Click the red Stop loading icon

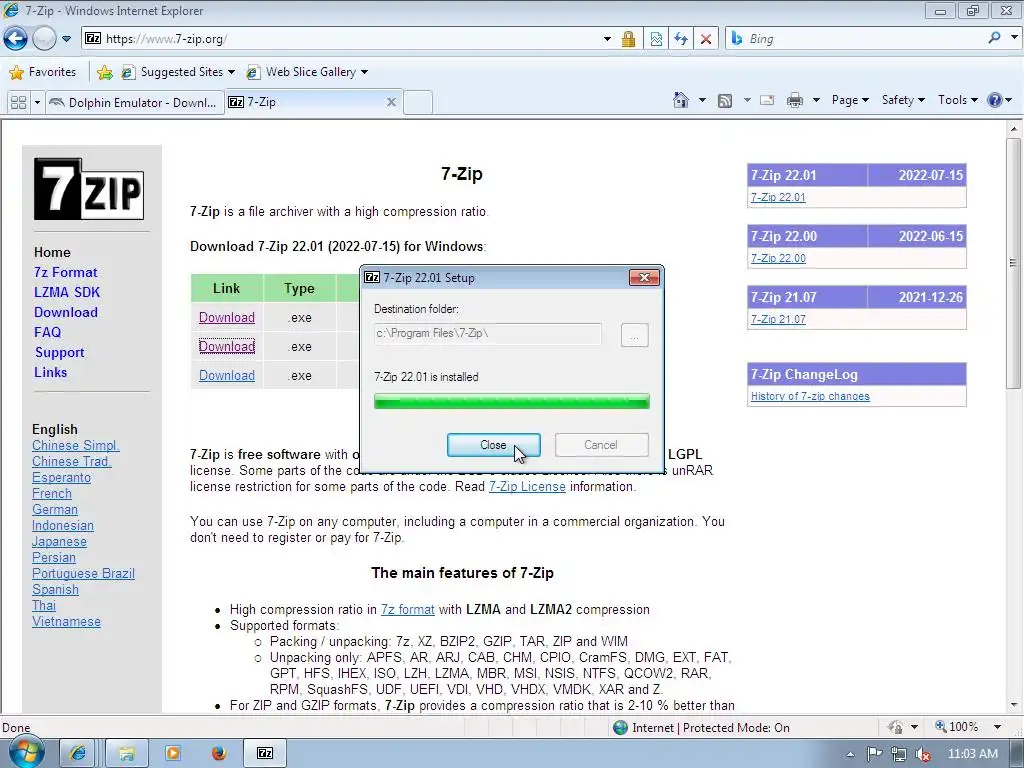pyautogui.click(x=706, y=39)
